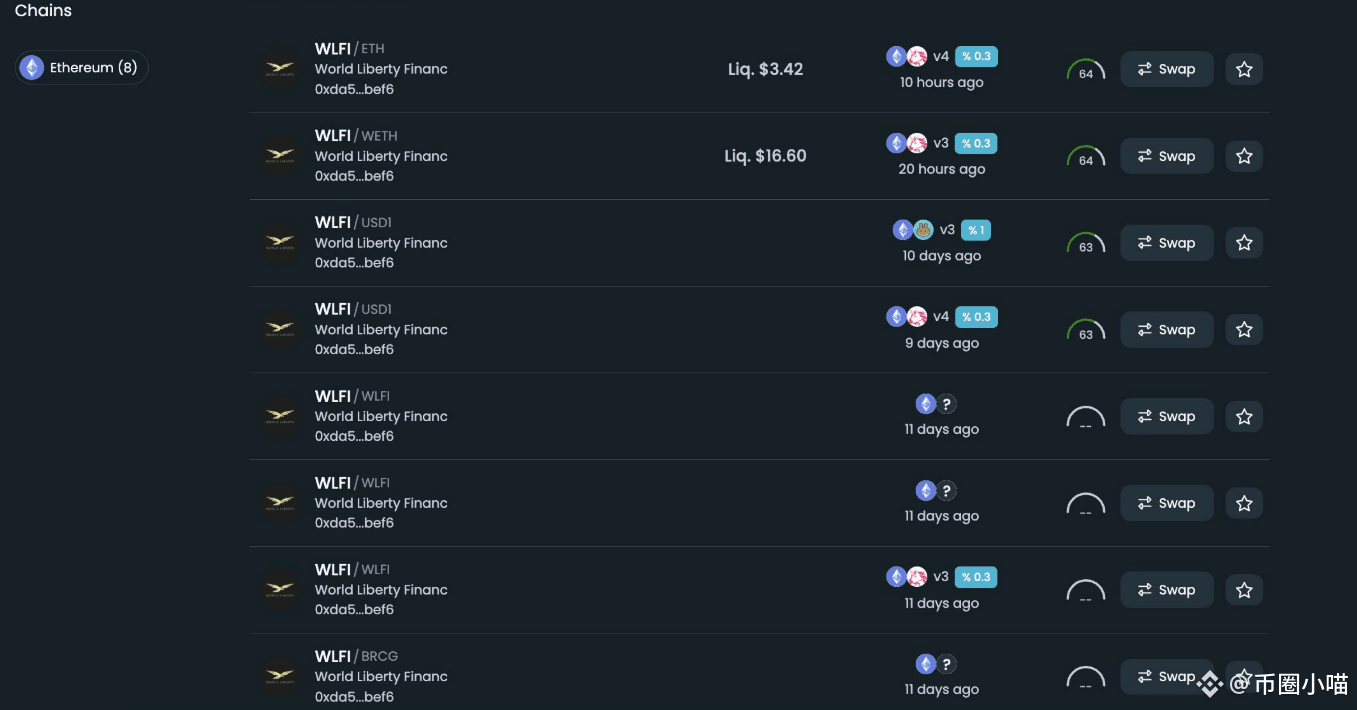
Task: Star the first WLFI/WLFI pair row
Action: point(1244,416)
